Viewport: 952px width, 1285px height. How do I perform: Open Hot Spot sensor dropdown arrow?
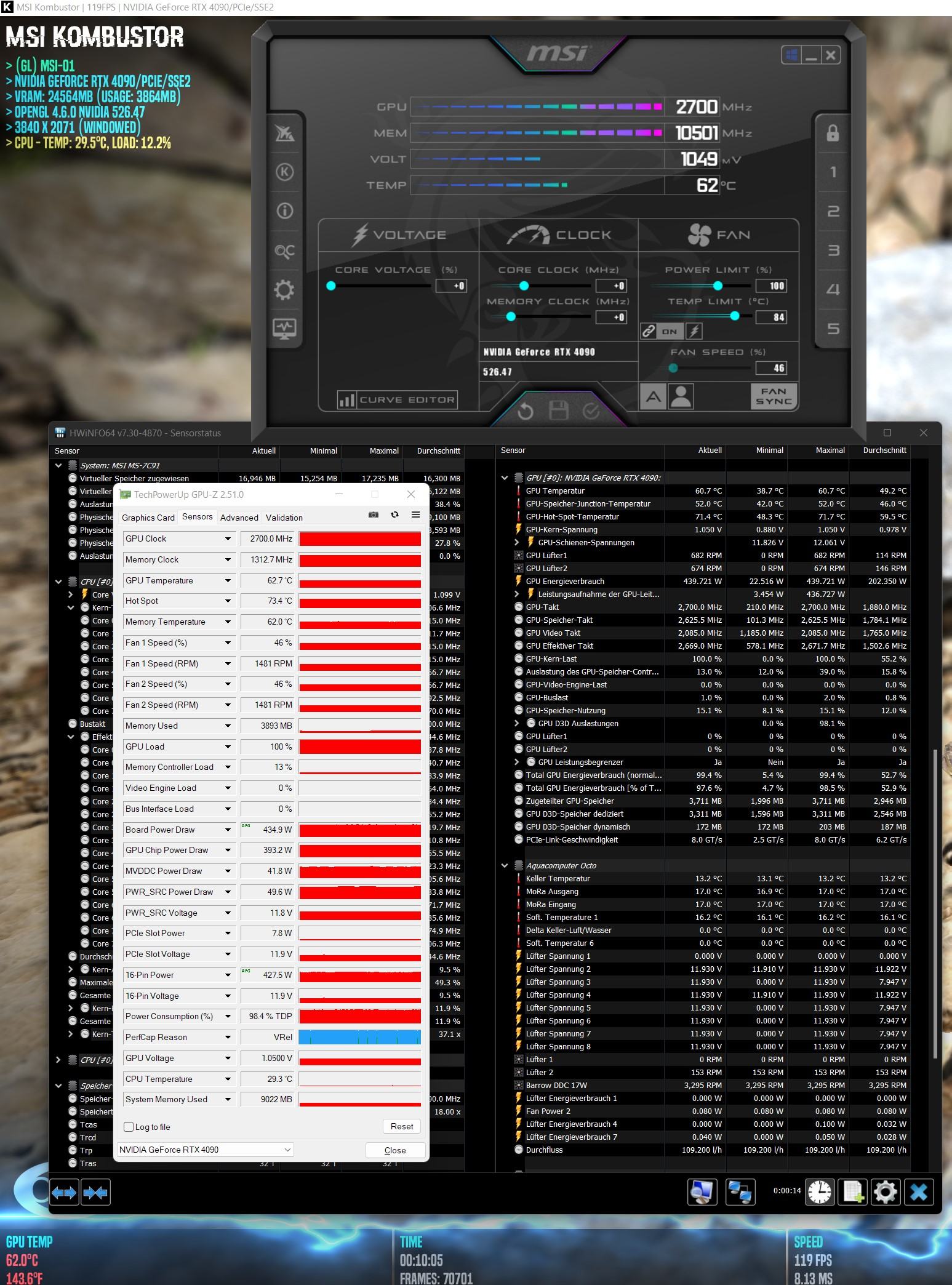click(x=228, y=601)
